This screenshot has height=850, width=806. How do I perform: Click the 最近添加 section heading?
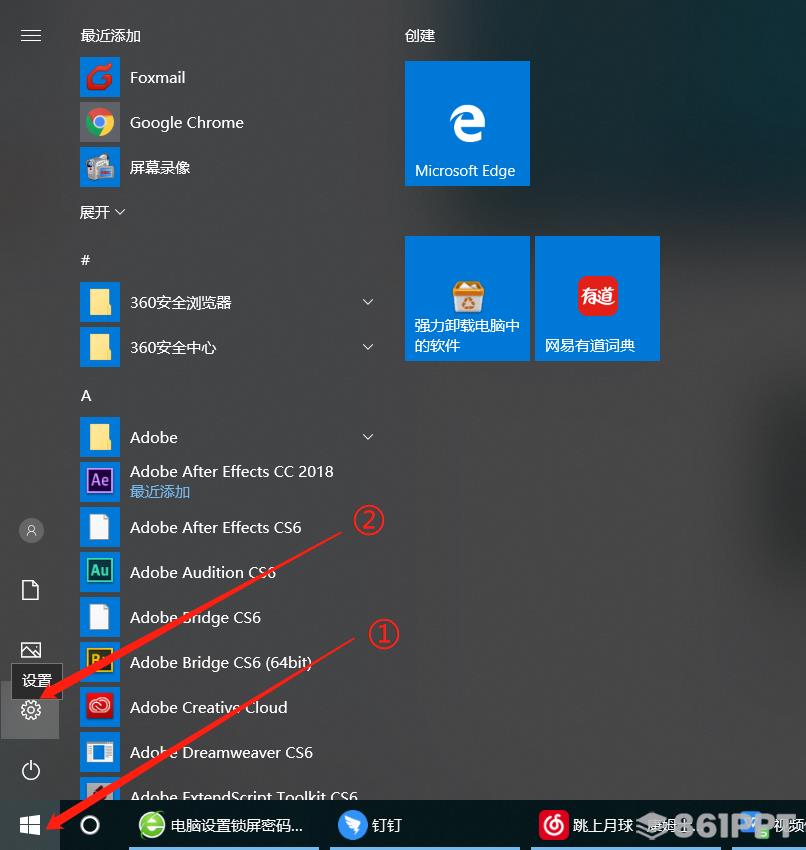tap(111, 36)
